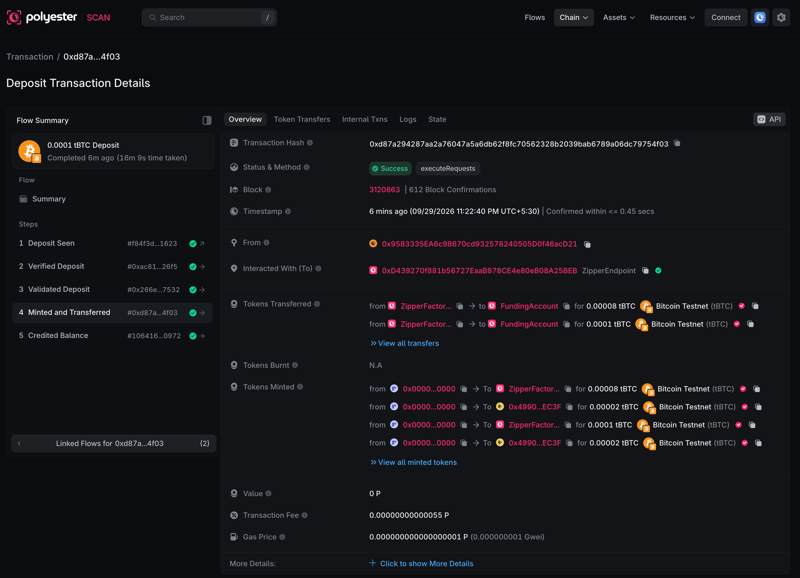Click the API button
Image resolution: width=800 pixels, height=578 pixels.
769,119
